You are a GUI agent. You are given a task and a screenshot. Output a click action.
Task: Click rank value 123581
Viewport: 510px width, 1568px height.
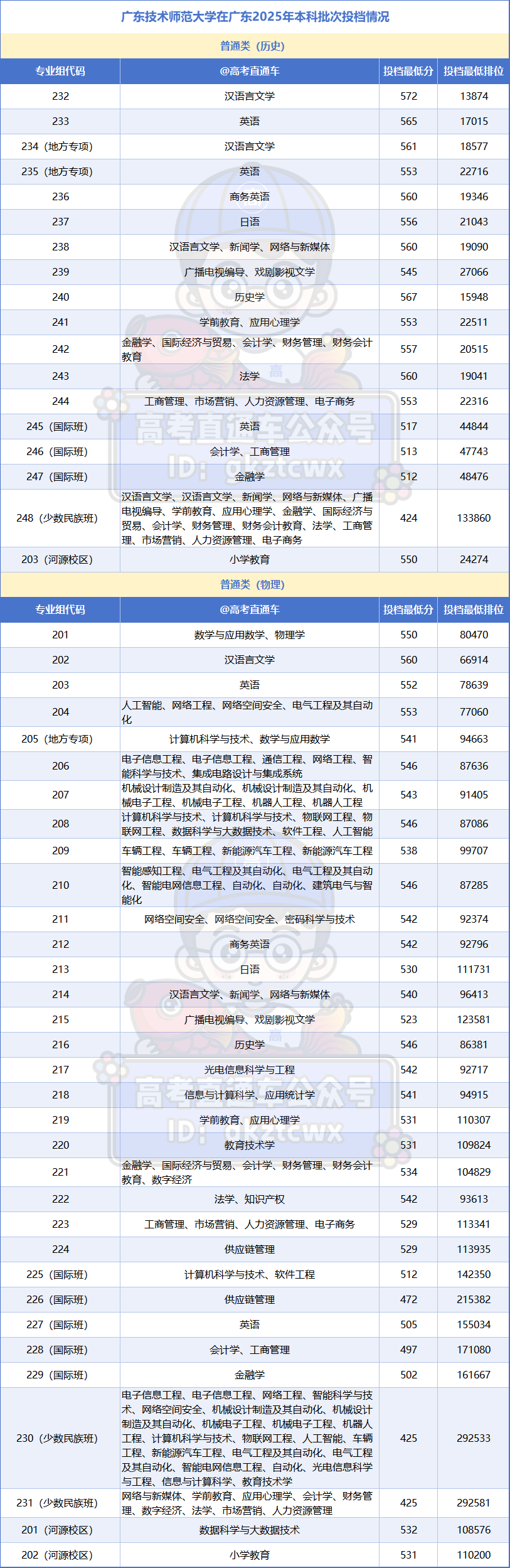click(x=474, y=1019)
